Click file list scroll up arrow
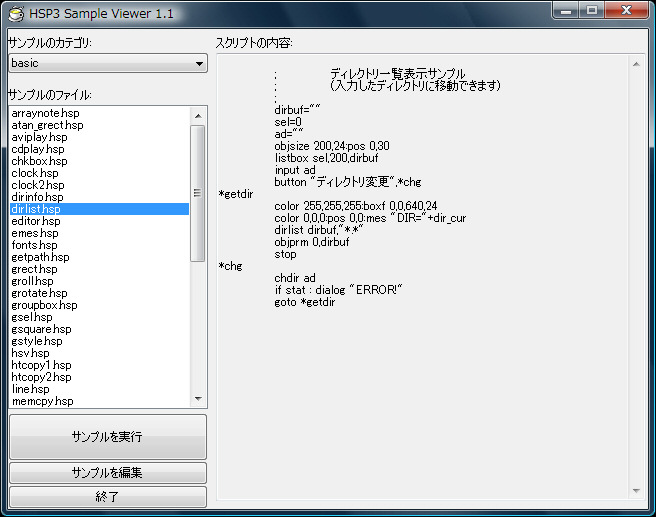The image size is (656, 517). [198, 116]
